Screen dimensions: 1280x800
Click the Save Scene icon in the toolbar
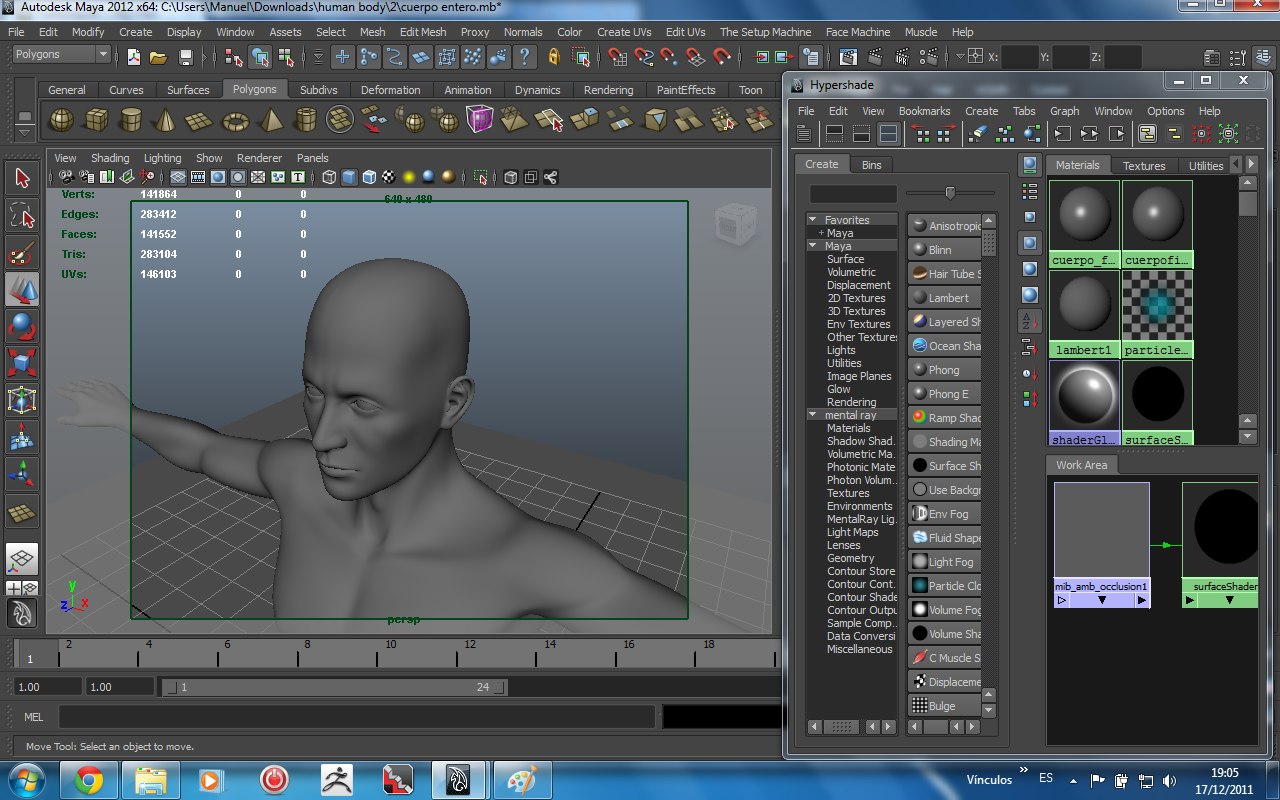pyautogui.click(x=186, y=56)
